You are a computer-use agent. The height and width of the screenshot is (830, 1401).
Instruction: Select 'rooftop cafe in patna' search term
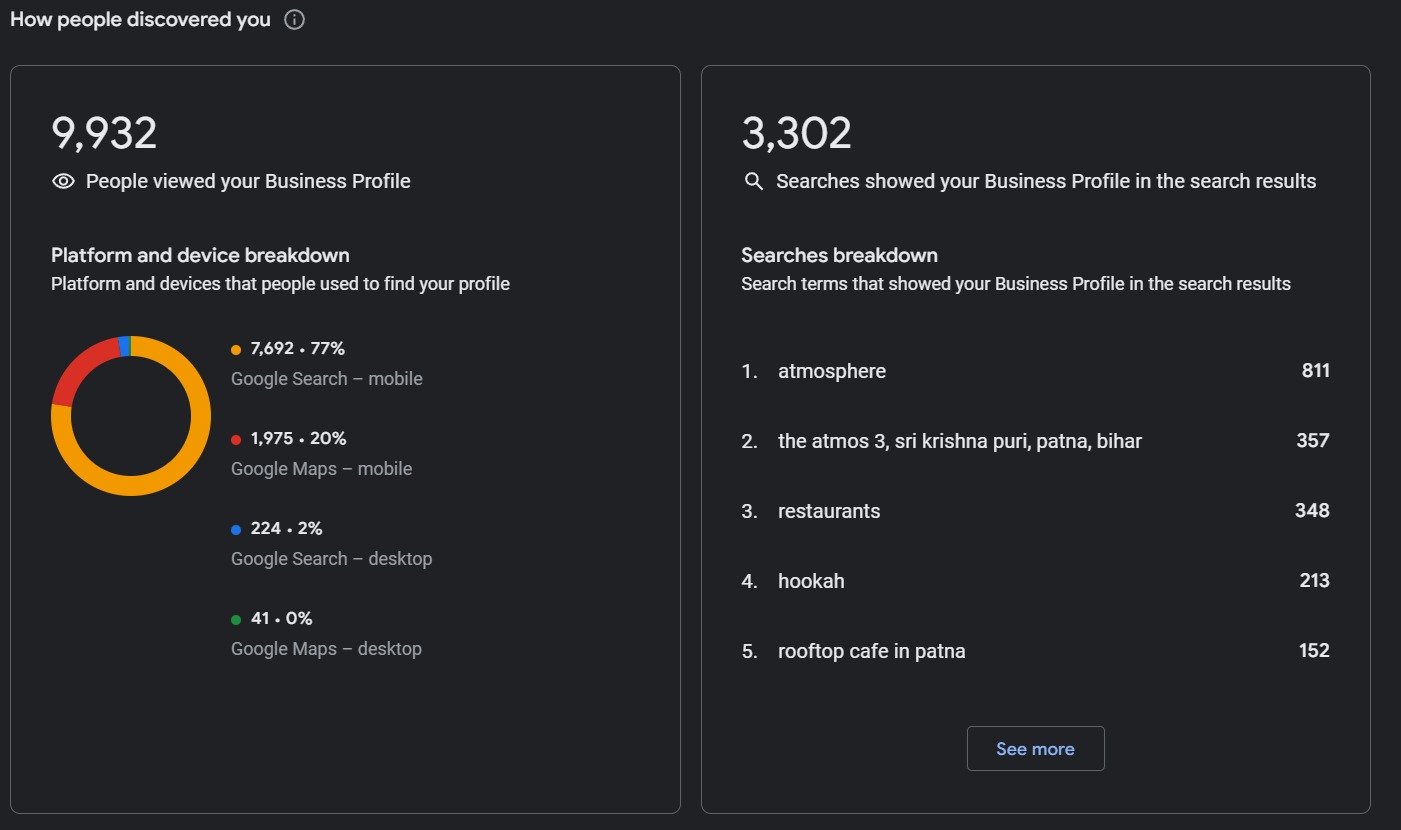tap(871, 651)
